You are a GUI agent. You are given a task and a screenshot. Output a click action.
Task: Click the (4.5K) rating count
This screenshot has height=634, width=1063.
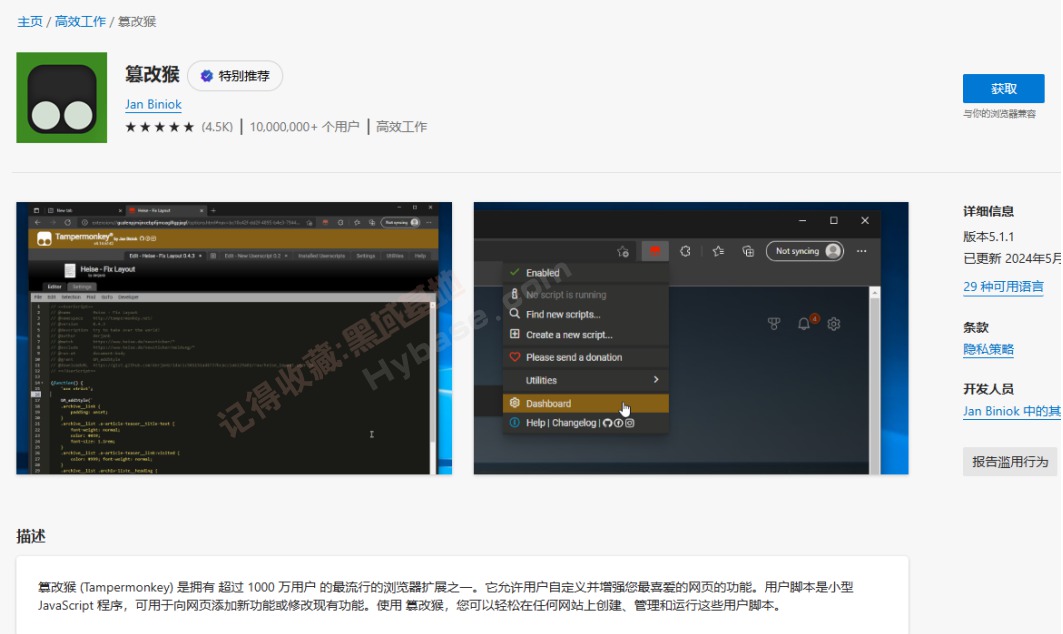coord(217,127)
